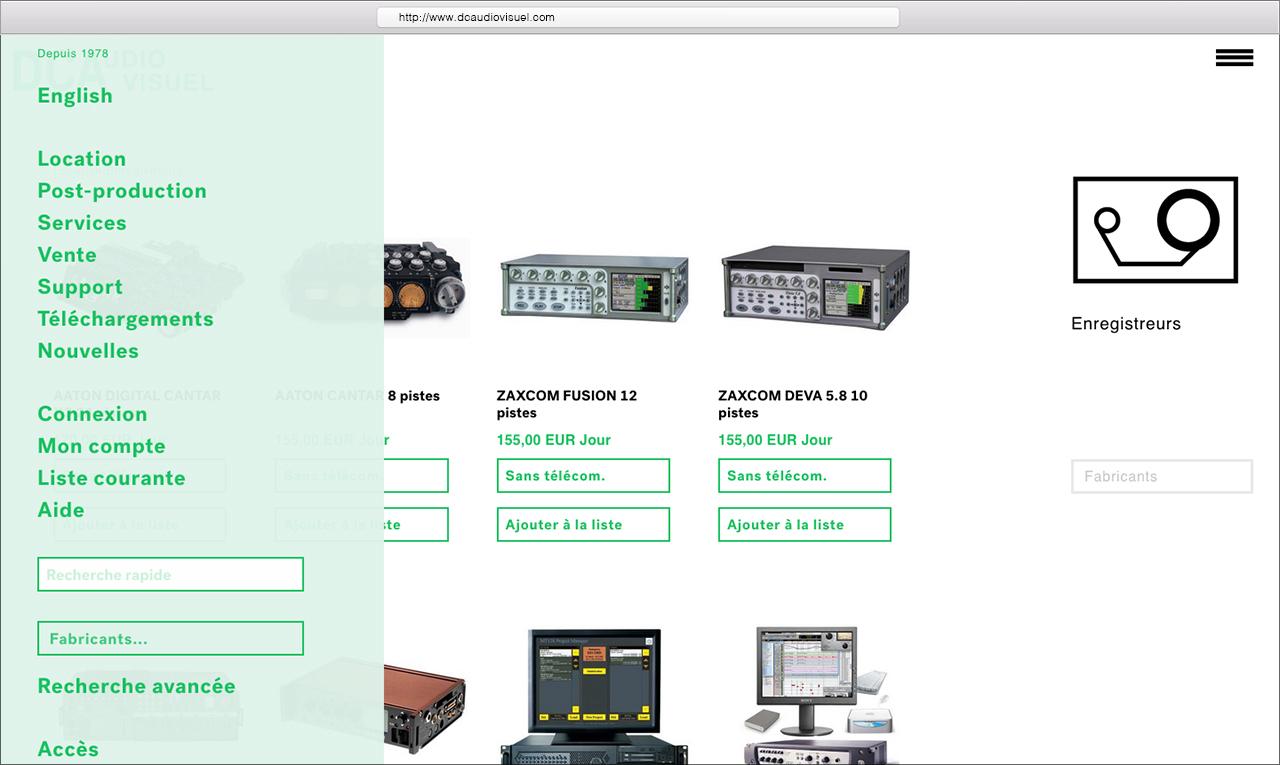Viewport: 1280px width, 765px height.
Task: Open the Post-production menu item
Action: [x=122, y=191]
